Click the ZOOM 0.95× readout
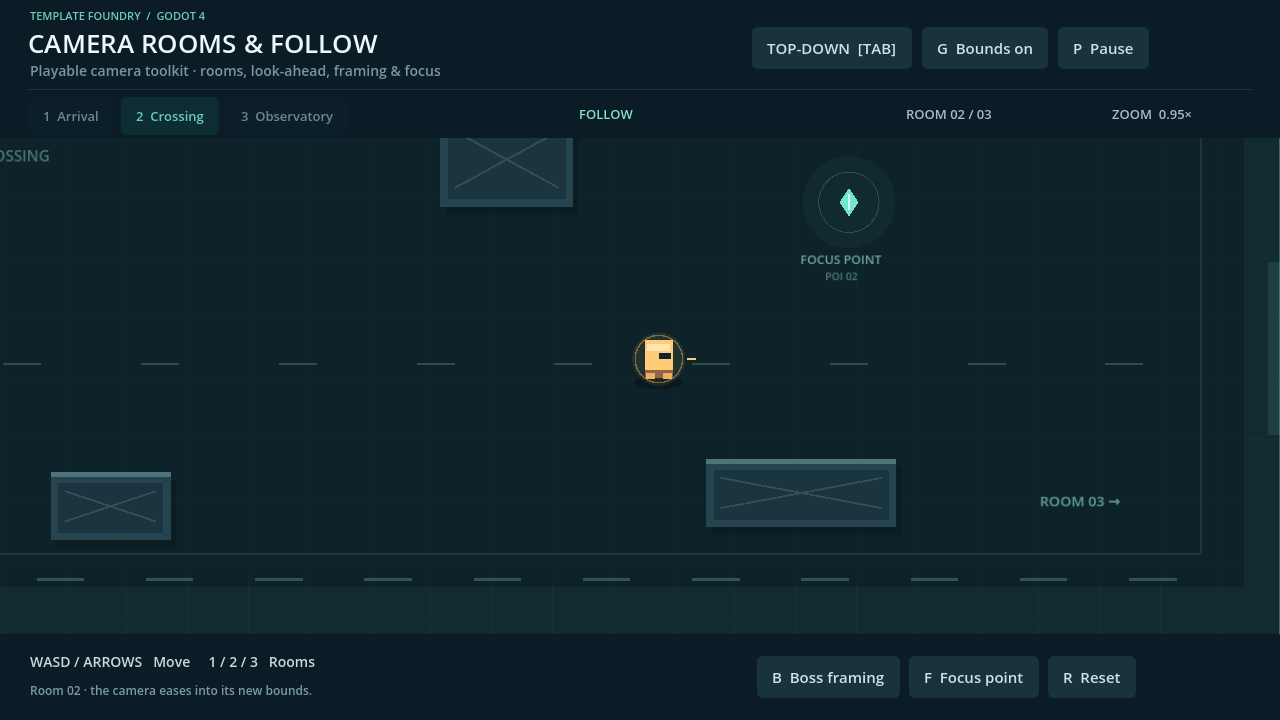Viewport: 1280px width, 720px height. click(1152, 115)
